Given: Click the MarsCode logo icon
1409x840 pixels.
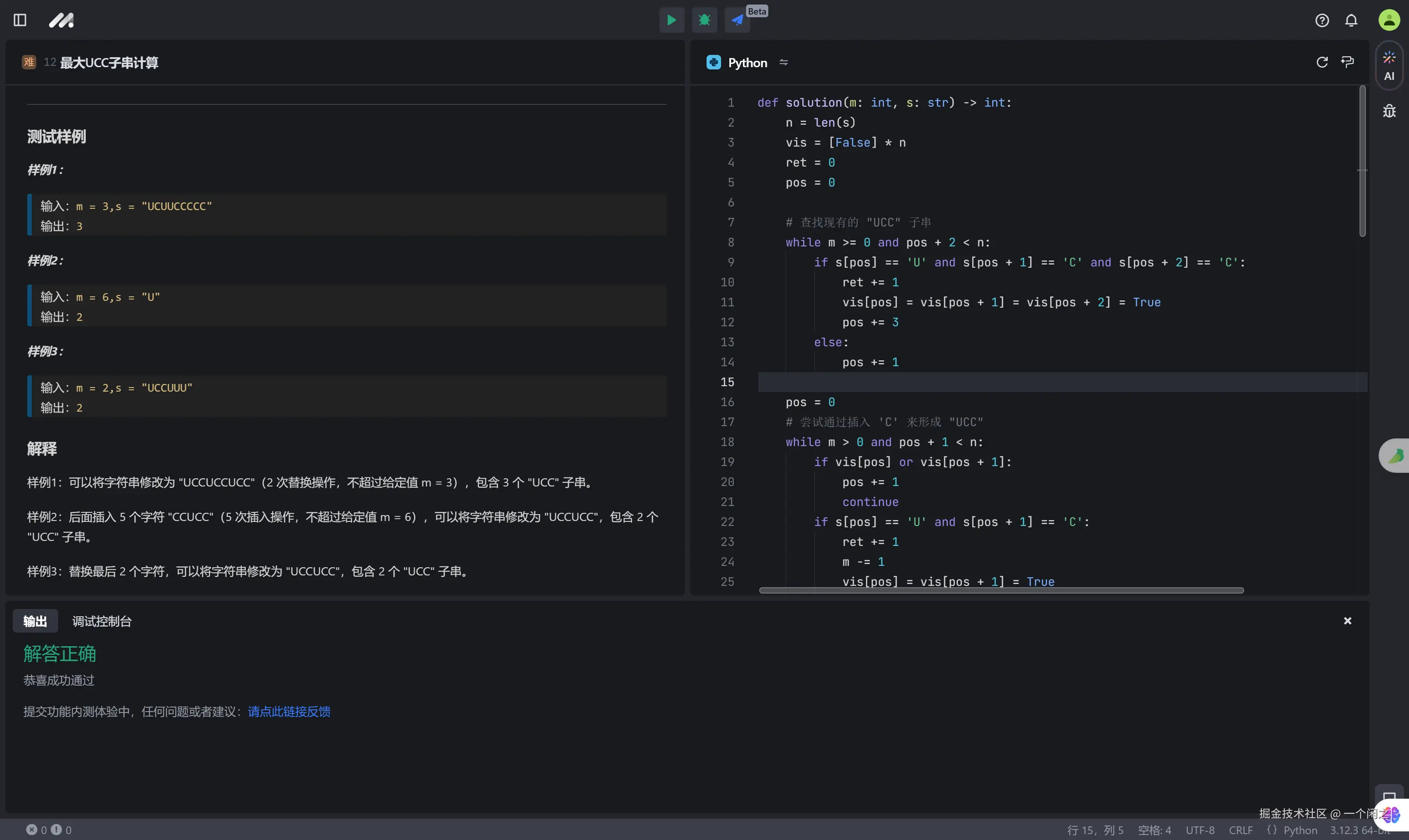Looking at the screenshot, I should [61, 20].
